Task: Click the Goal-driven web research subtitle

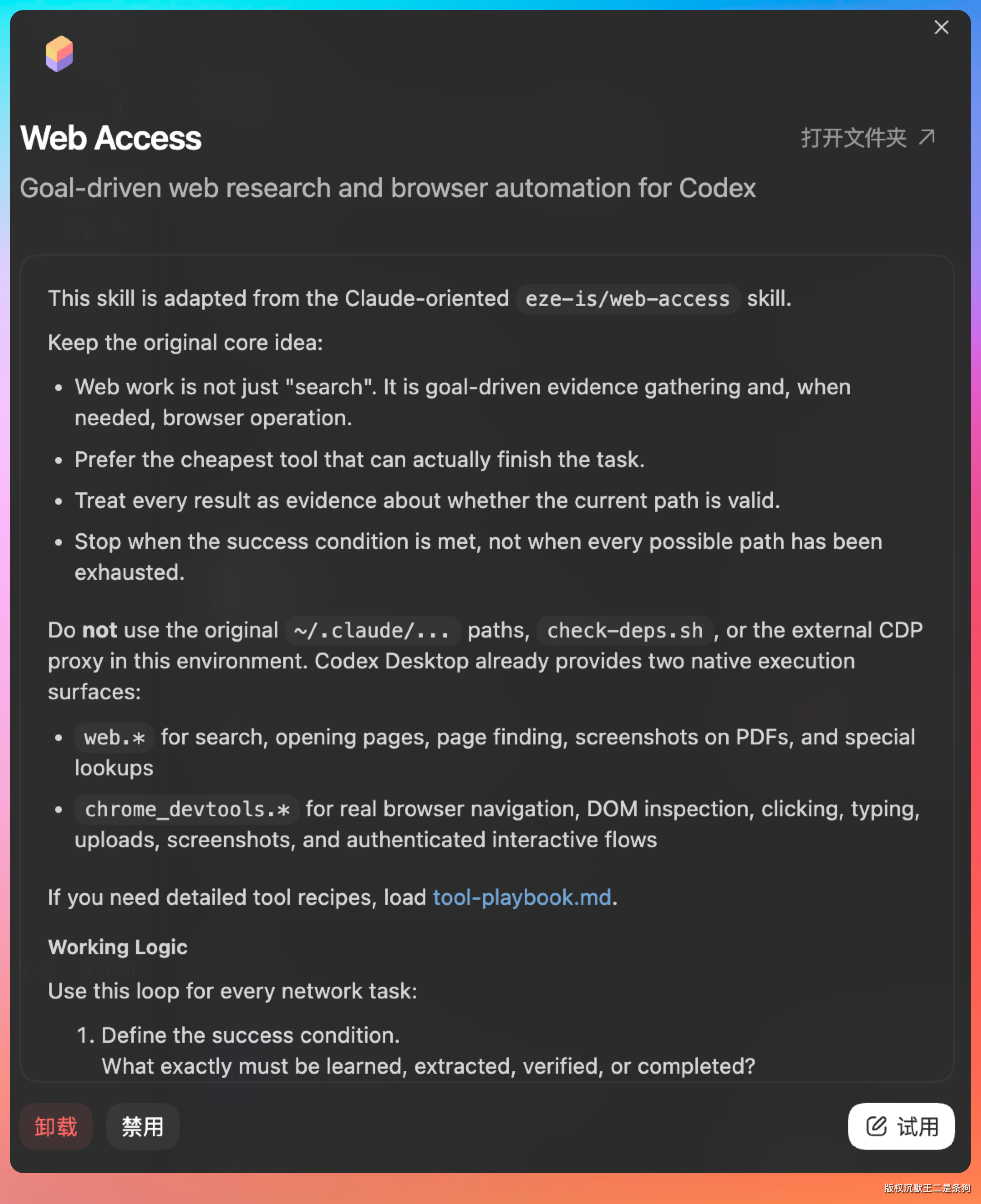Action: pos(388,188)
